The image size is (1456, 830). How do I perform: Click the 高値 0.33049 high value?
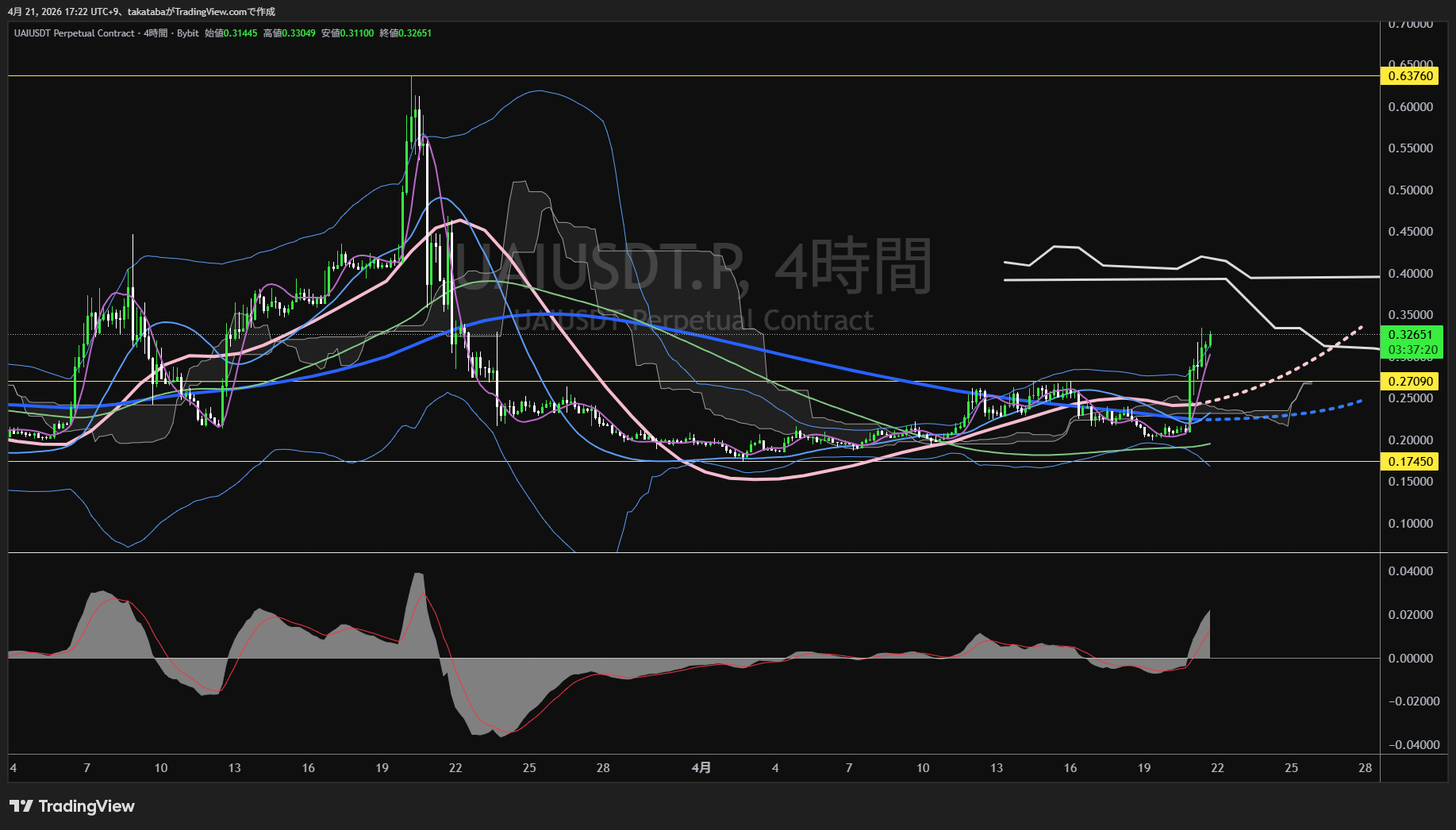(x=290, y=33)
